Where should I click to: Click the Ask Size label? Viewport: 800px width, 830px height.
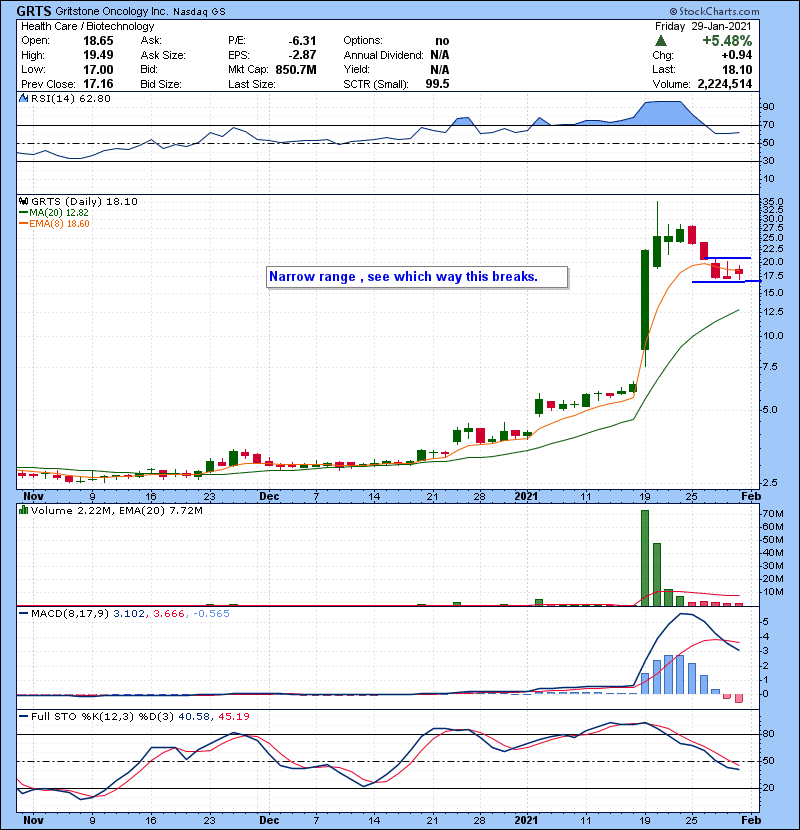(163, 55)
